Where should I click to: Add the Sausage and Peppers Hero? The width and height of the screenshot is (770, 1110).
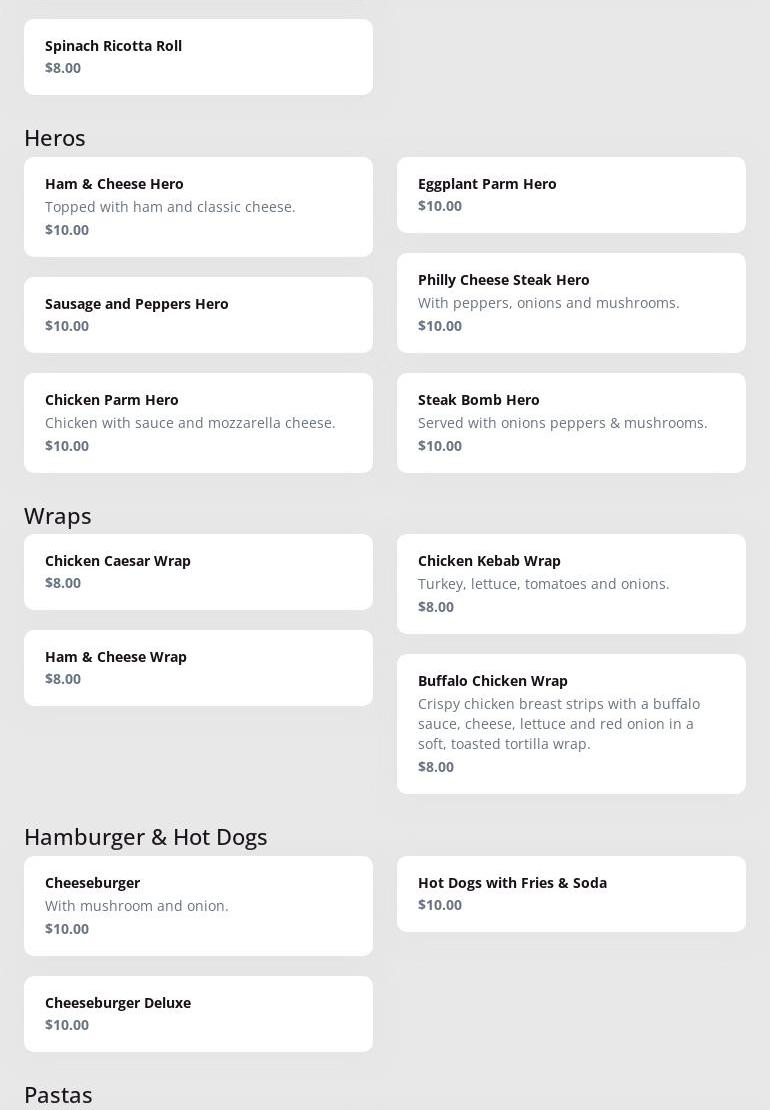tap(198, 314)
